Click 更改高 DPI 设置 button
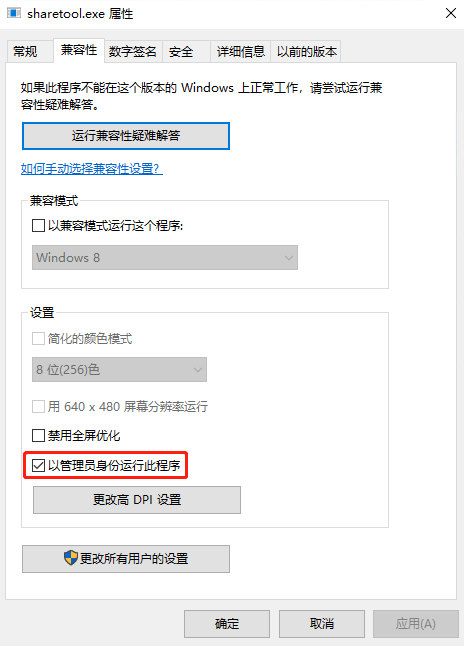The width and height of the screenshot is (464, 646). (137, 500)
